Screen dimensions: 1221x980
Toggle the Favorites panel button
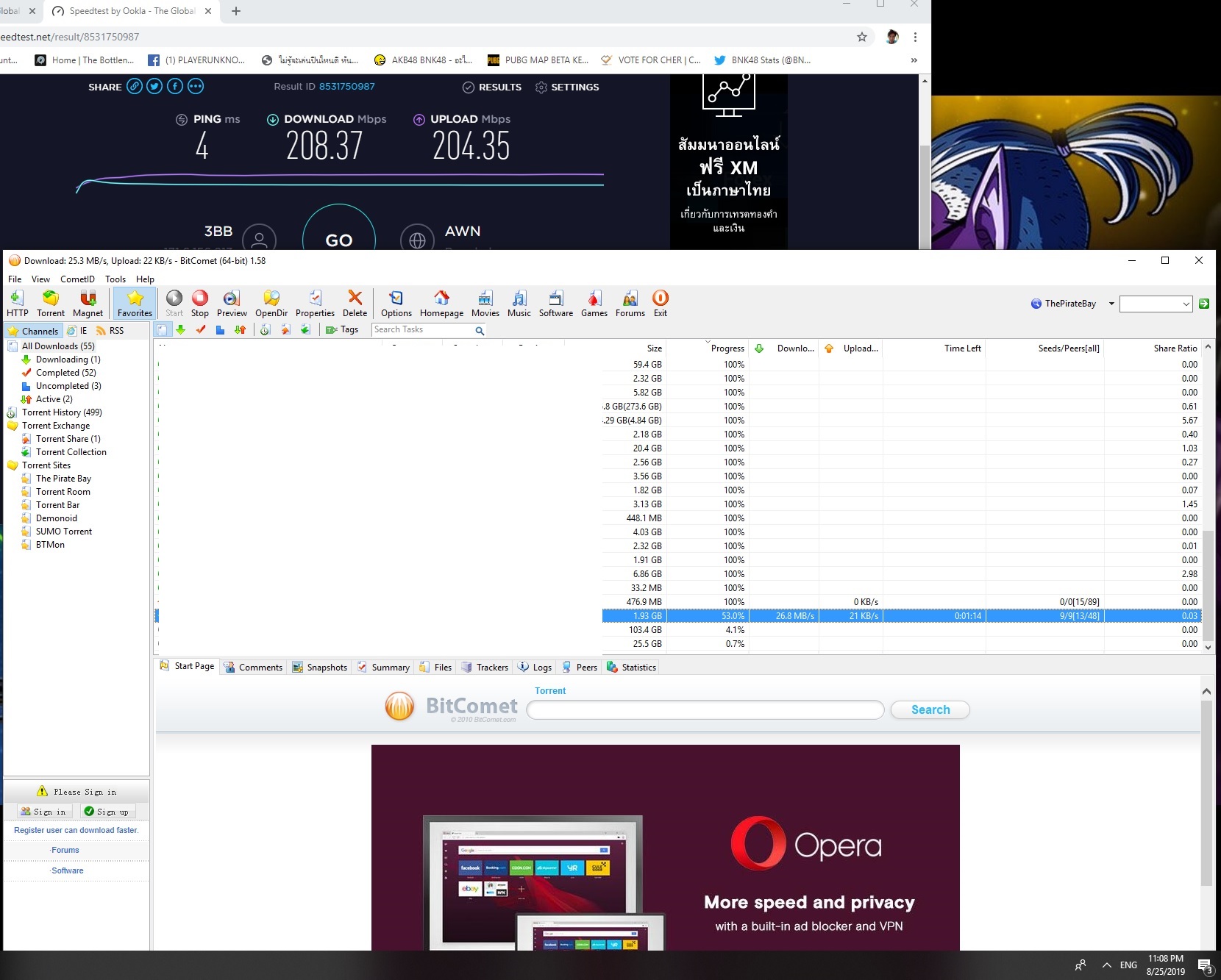point(135,303)
